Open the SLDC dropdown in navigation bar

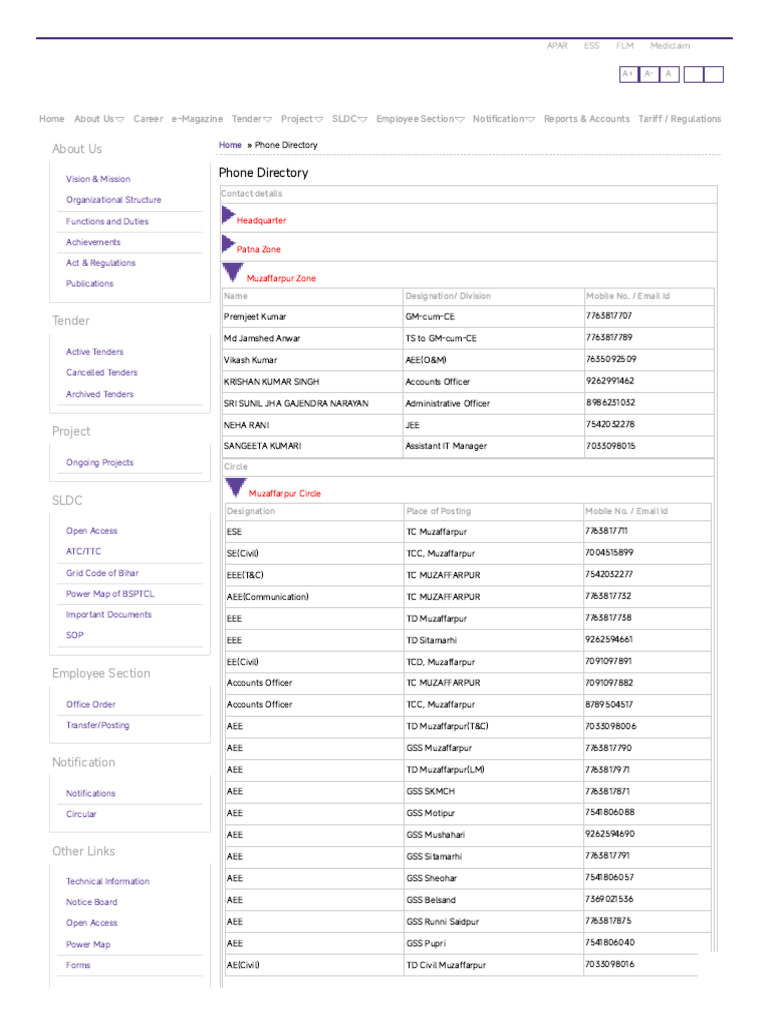click(363, 120)
